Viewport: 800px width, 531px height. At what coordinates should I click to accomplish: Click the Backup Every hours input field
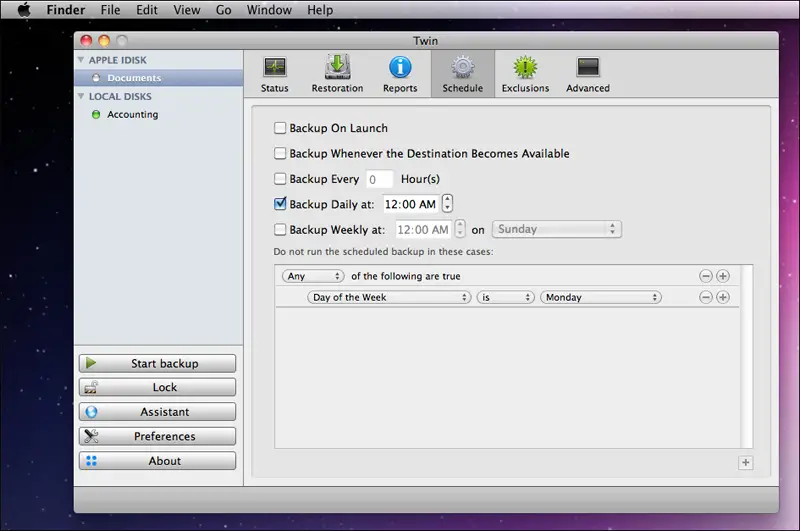(x=380, y=179)
